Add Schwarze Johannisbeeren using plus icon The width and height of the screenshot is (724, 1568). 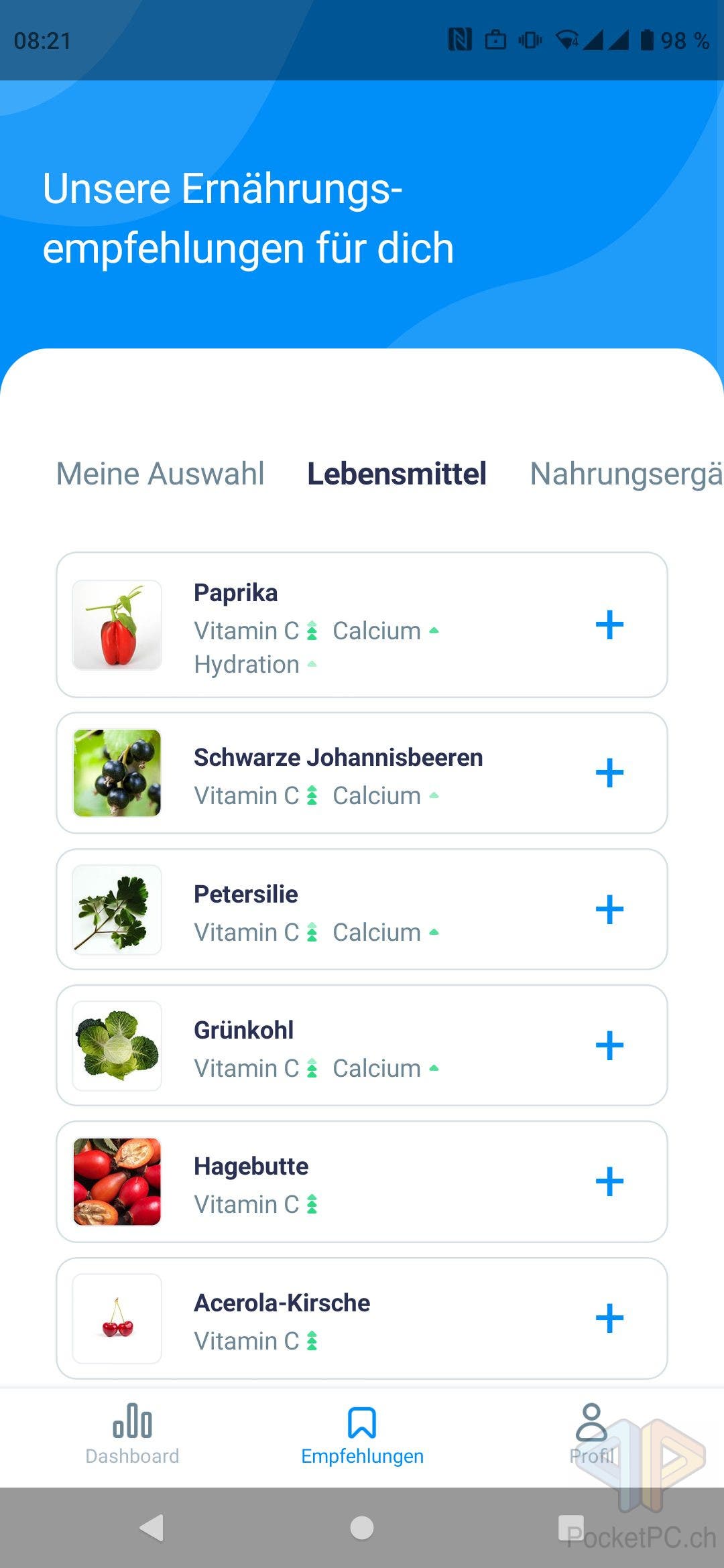click(x=609, y=773)
